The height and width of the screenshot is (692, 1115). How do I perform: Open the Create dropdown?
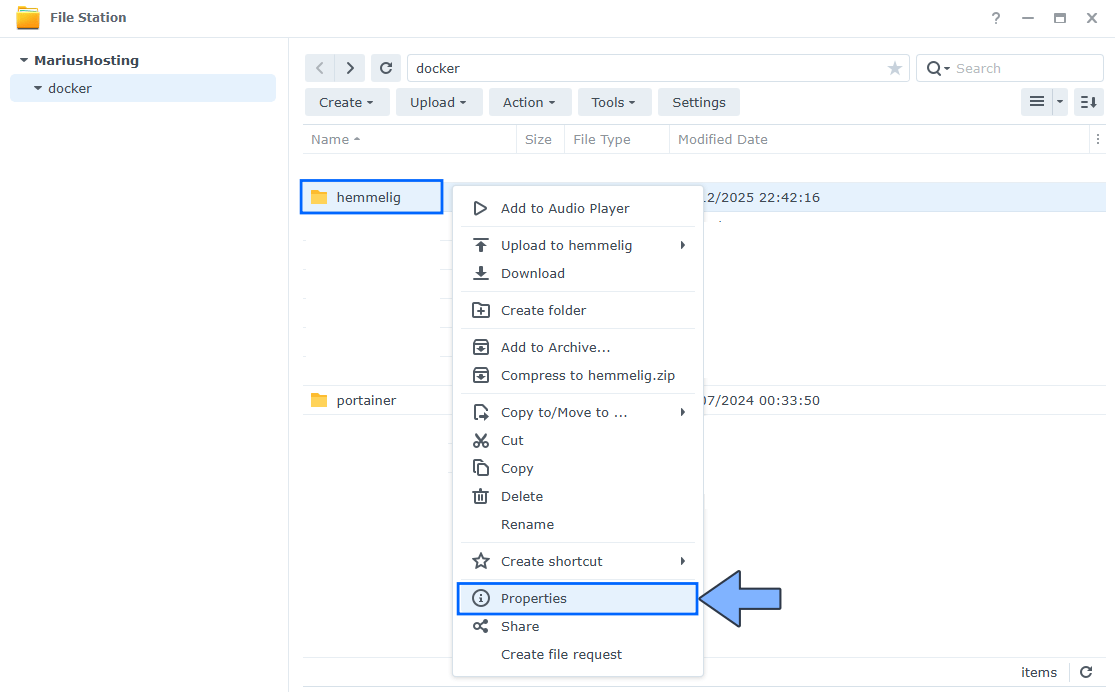[x=346, y=102]
